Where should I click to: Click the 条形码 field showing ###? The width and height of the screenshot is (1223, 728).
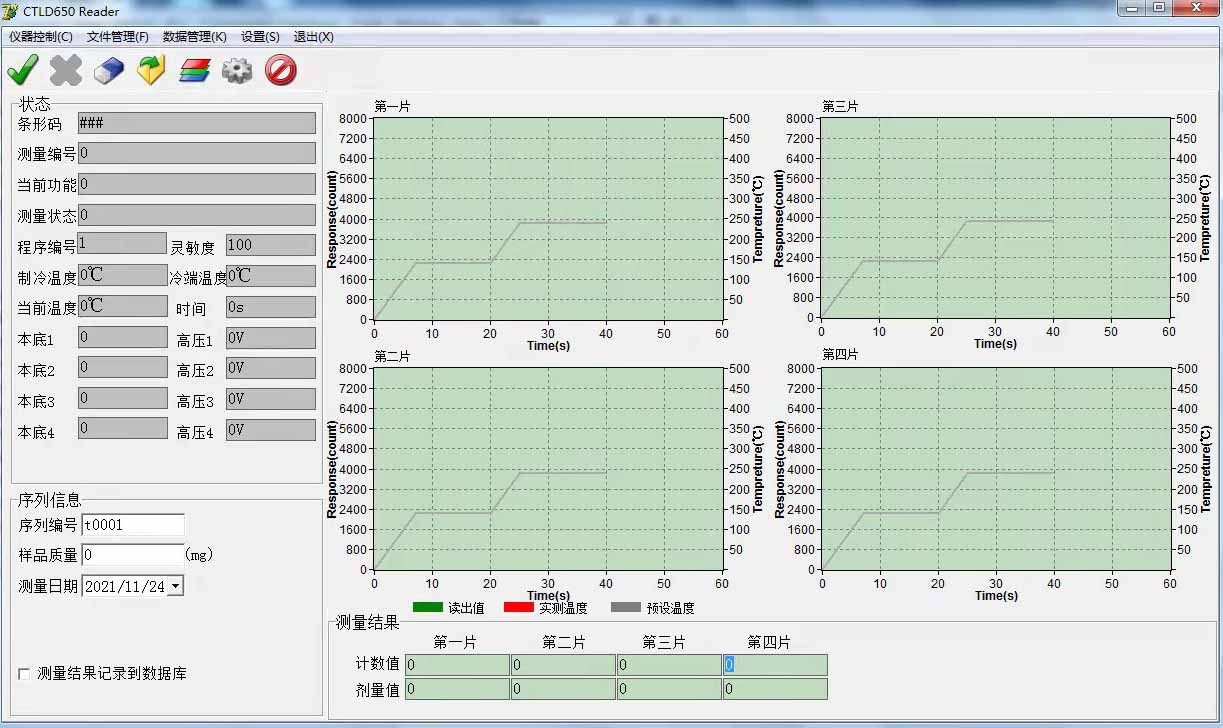(197, 123)
